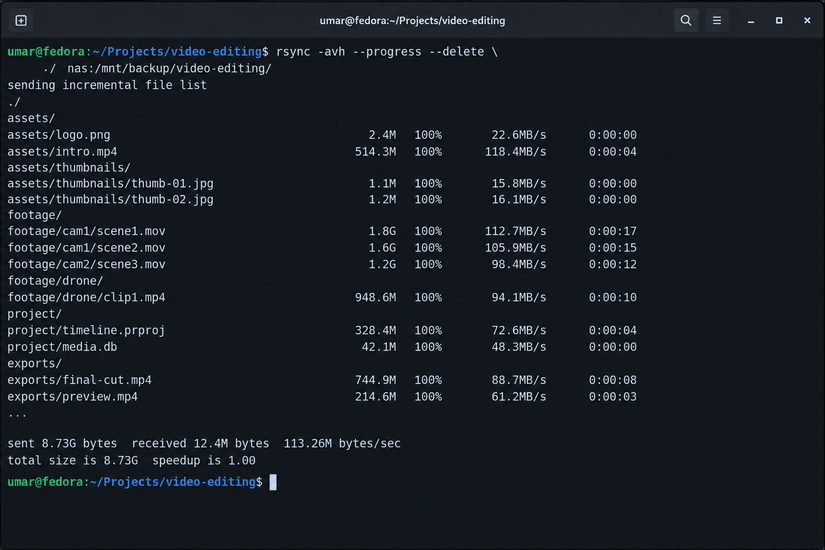Open the hamburger main menu

pyautogui.click(x=717, y=21)
